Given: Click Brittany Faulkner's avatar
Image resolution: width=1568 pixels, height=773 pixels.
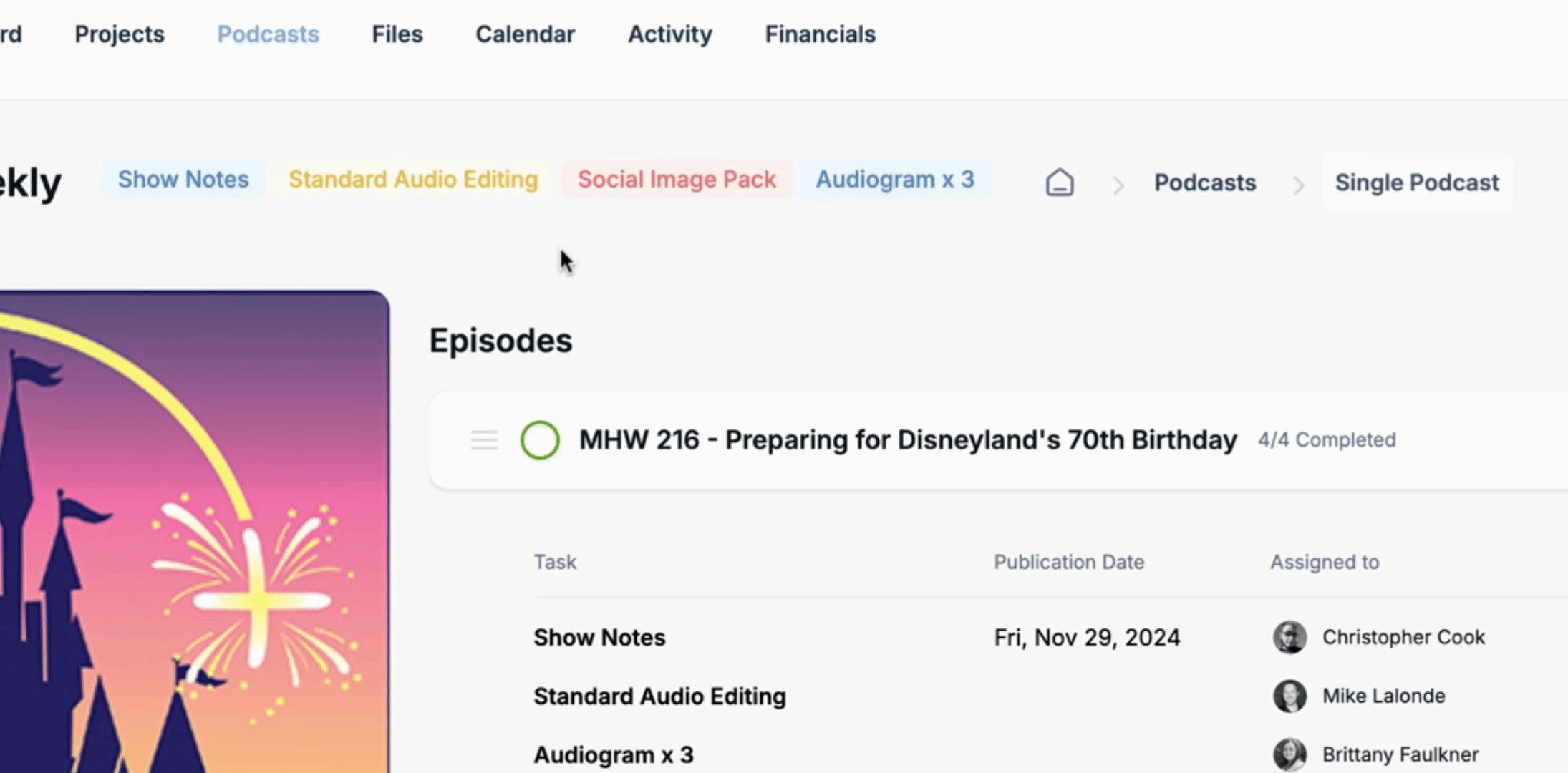Looking at the screenshot, I should [1289, 754].
